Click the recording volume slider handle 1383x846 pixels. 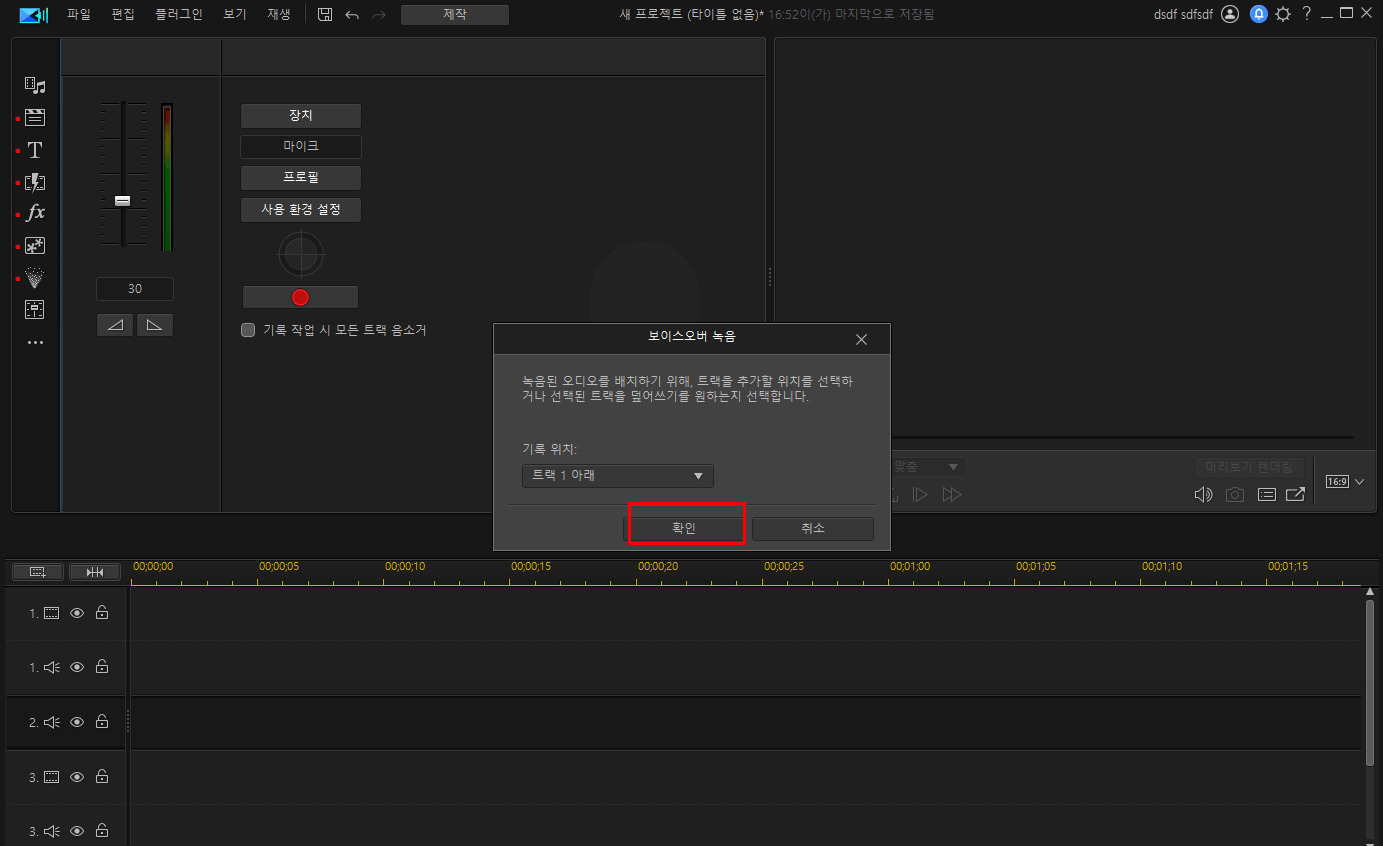pyautogui.click(x=122, y=201)
